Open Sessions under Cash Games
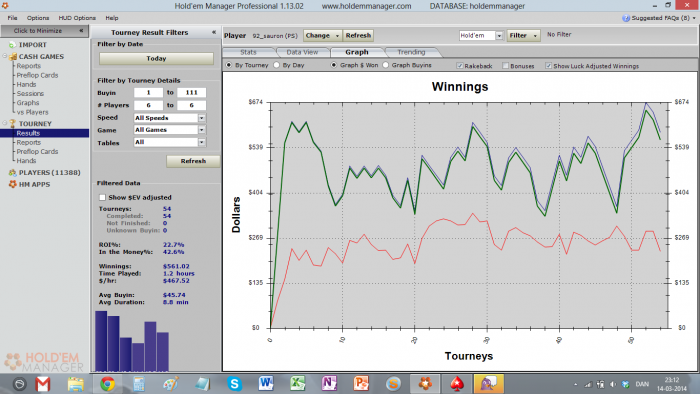This screenshot has height=394, width=700. click(x=30, y=94)
